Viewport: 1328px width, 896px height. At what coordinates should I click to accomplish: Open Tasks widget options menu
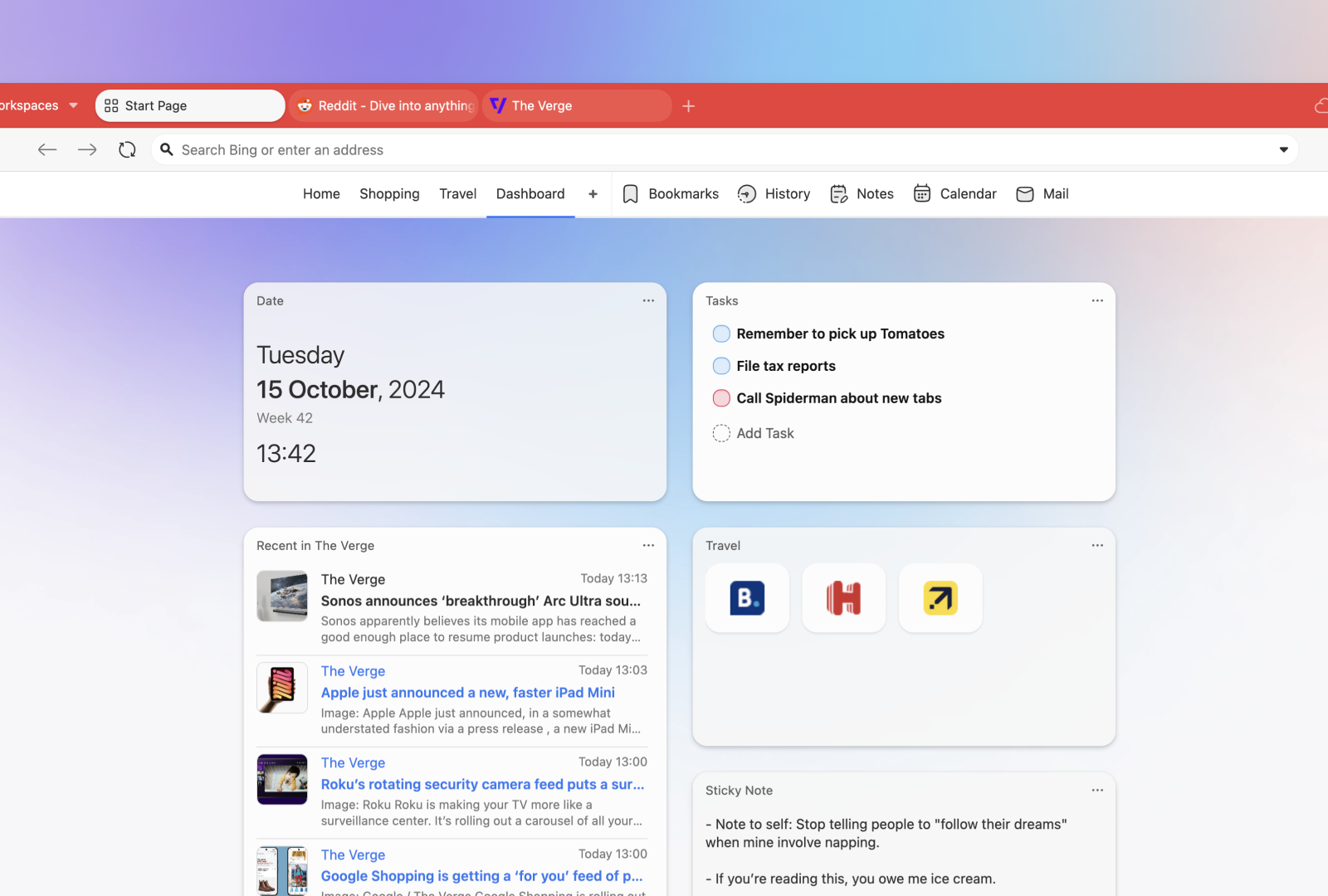pyautogui.click(x=1097, y=300)
